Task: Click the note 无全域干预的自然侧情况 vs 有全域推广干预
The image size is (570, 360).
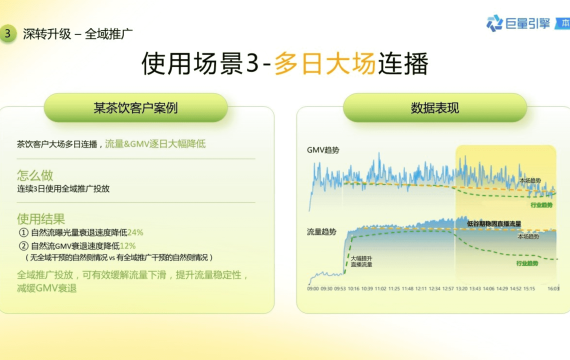Action: pyautogui.click(x=119, y=257)
